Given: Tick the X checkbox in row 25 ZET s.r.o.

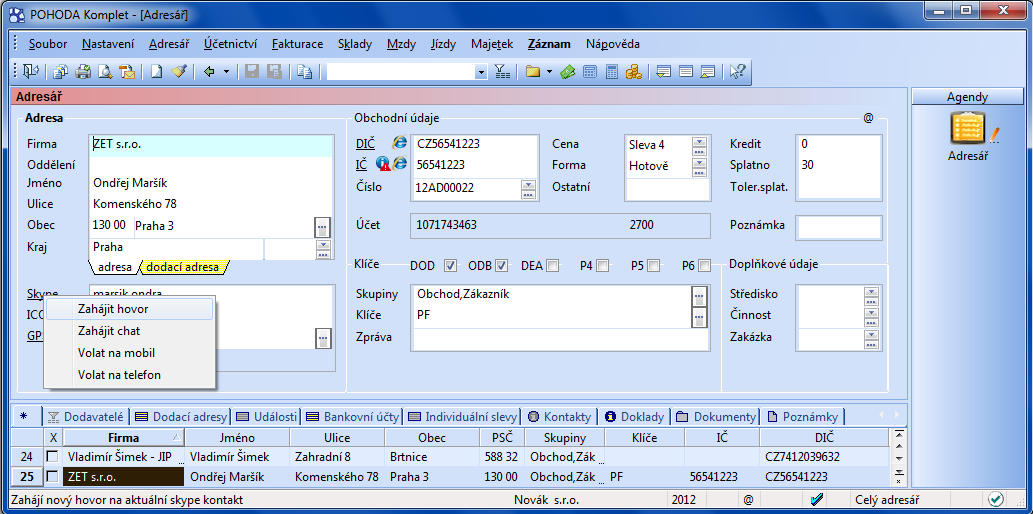Looking at the screenshot, I should pyautogui.click(x=53, y=476).
